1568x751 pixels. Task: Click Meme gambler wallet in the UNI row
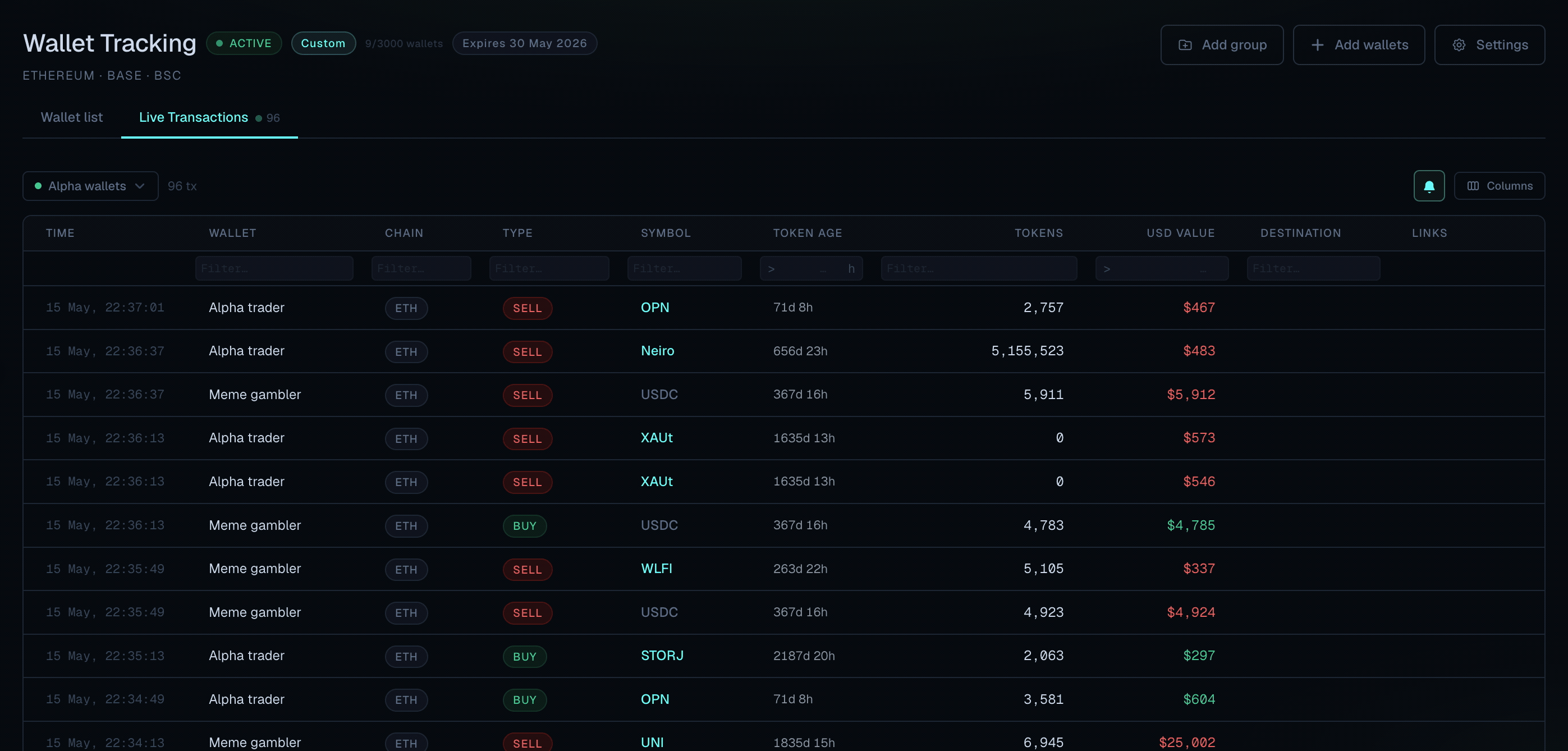point(254,743)
